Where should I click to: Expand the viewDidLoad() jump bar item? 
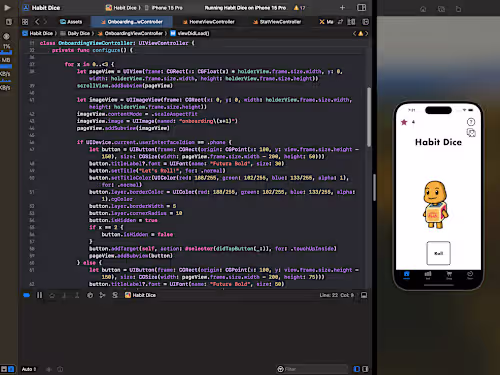coord(190,33)
